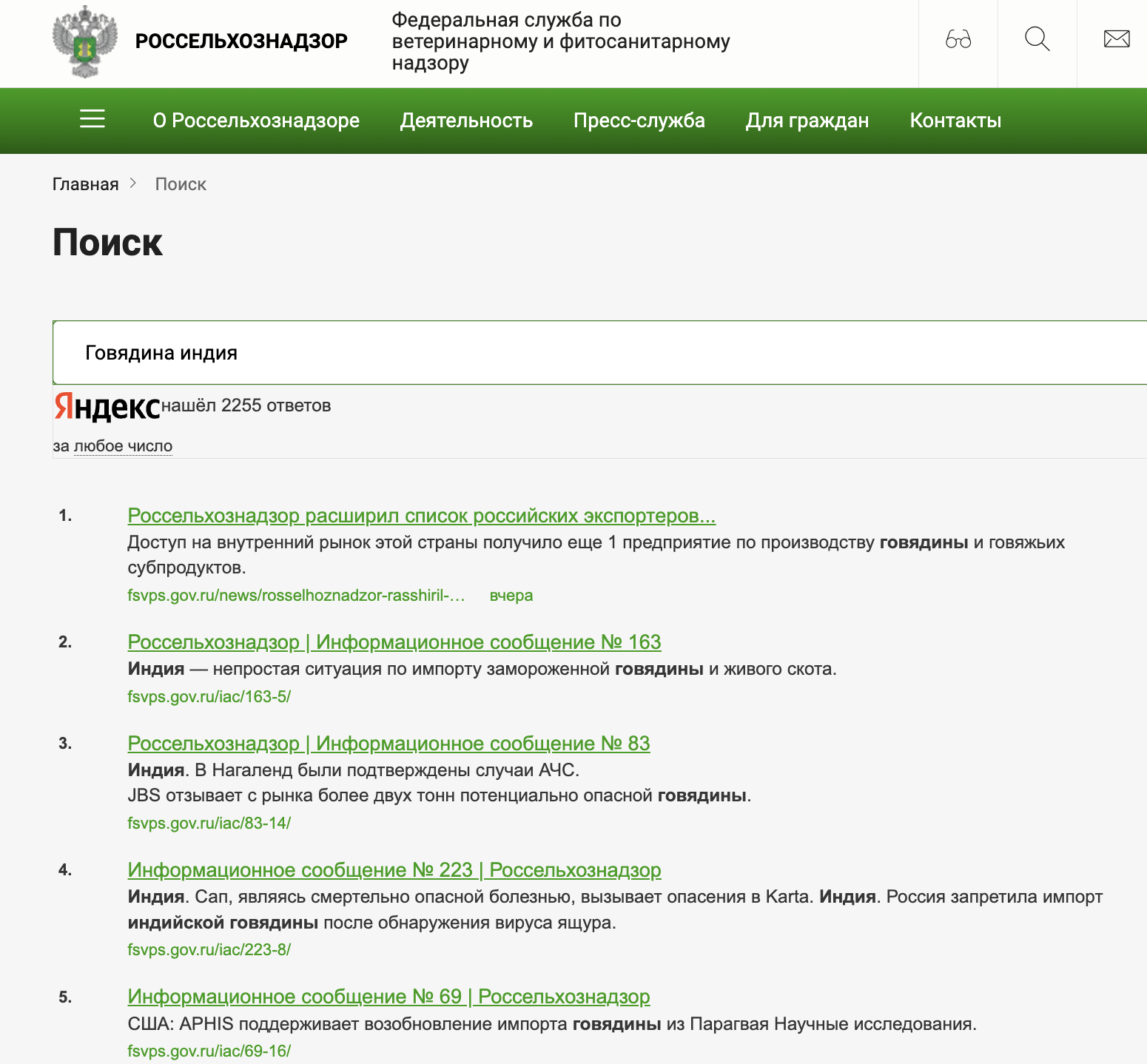Open result Россельхознадзор расширил список российских экспортеров
The height and width of the screenshot is (1064, 1147).
pos(422,516)
